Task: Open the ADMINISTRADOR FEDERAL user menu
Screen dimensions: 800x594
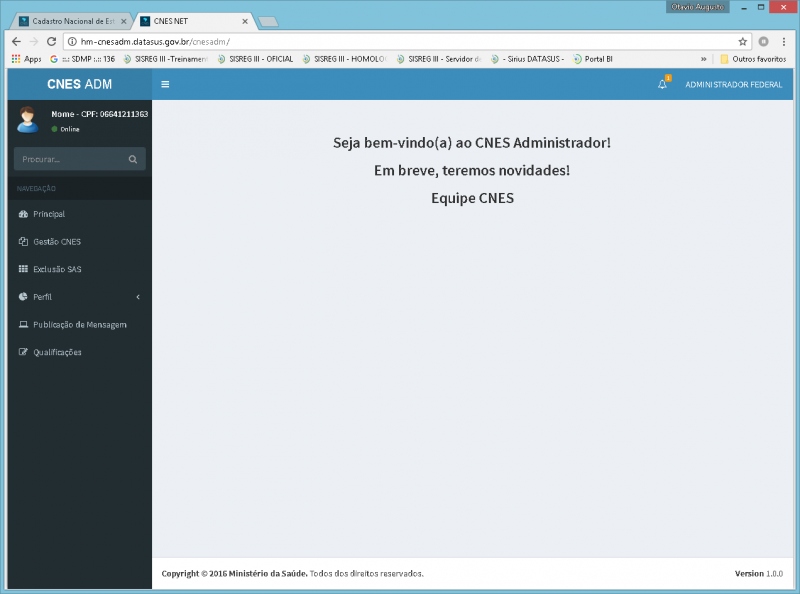Action: coord(733,85)
